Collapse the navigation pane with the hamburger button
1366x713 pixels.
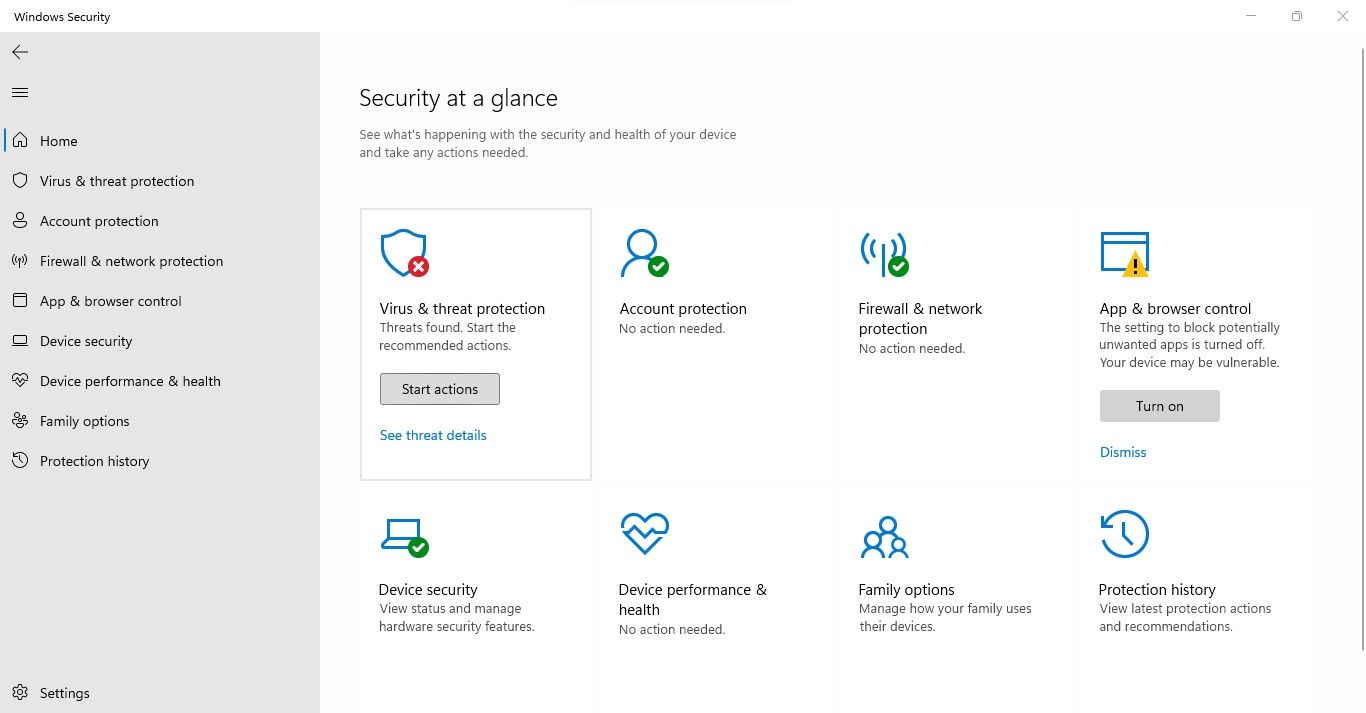(19, 92)
